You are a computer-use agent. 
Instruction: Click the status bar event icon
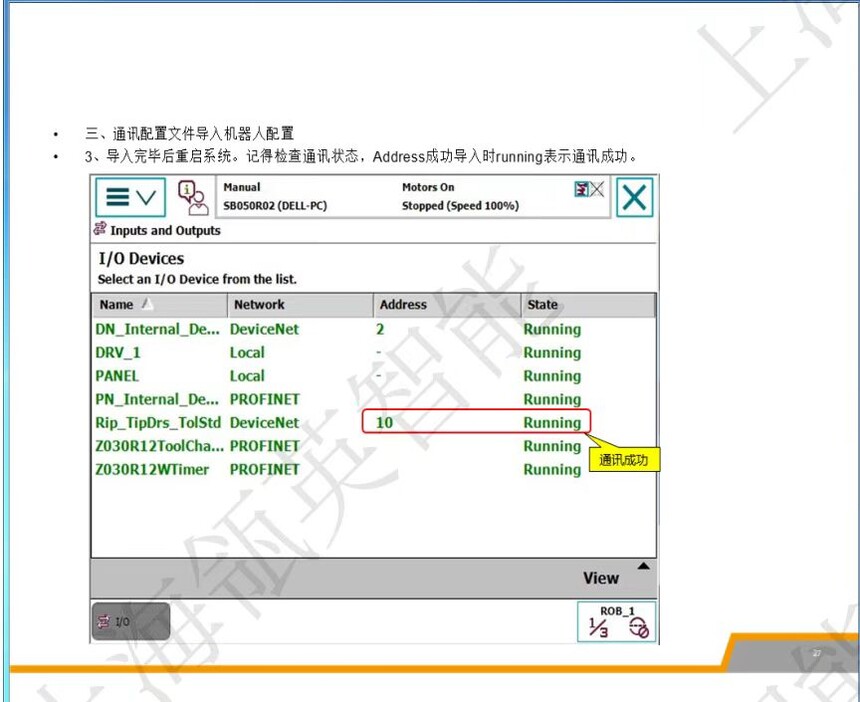click(589, 189)
